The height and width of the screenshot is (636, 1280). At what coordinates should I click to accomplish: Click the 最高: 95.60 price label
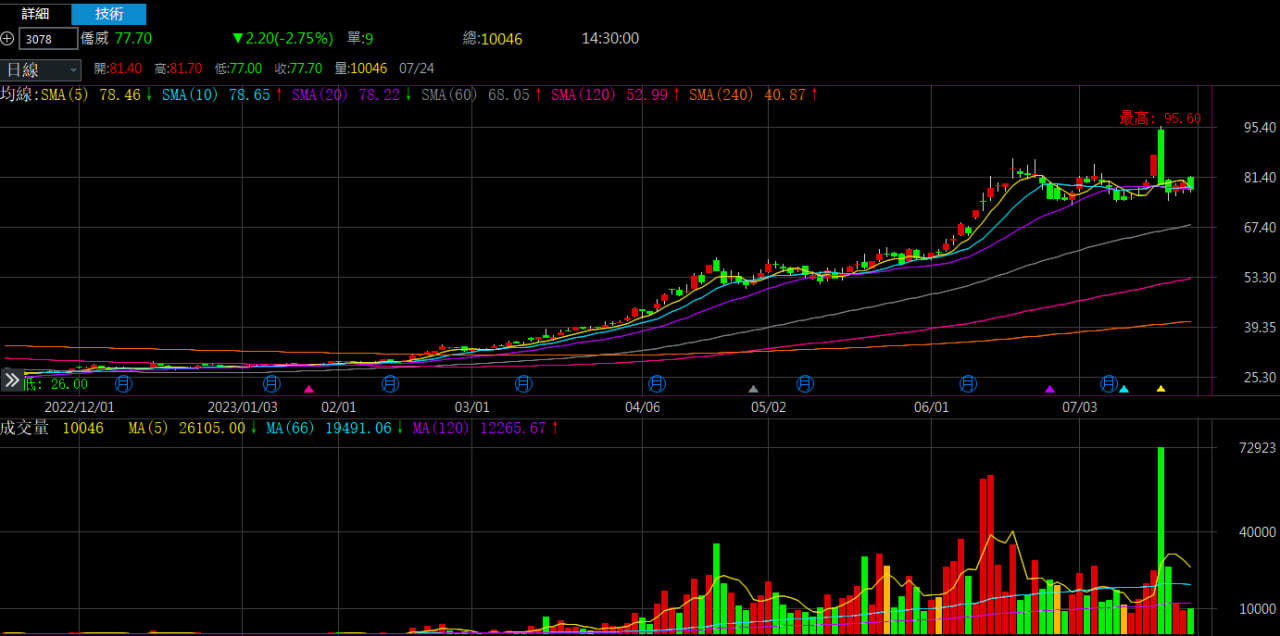(1160, 118)
